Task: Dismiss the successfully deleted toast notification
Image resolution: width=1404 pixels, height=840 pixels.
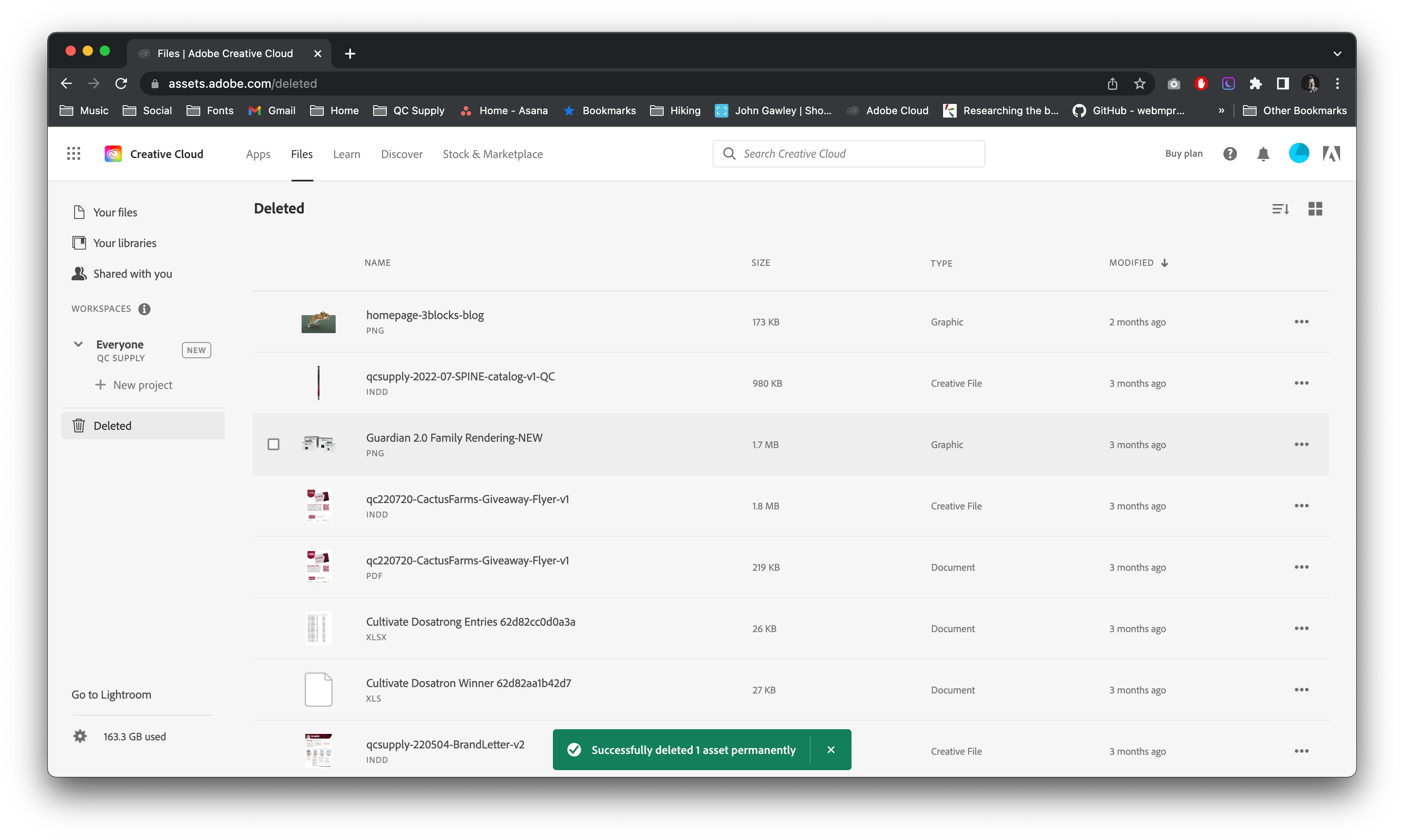Action: click(x=830, y=749)
